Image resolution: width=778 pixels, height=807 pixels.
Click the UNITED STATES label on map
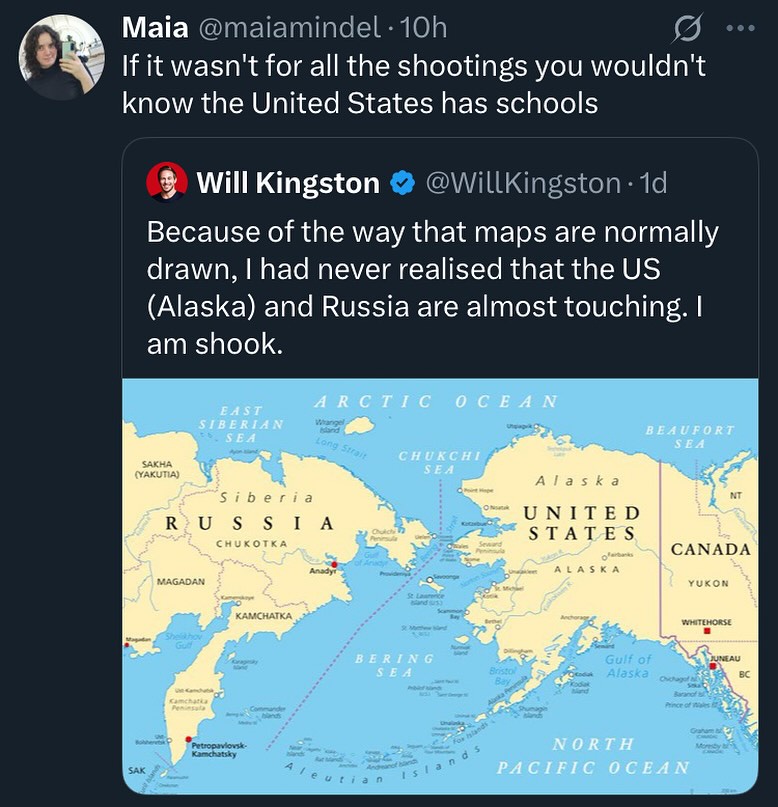[x=581, y=522]
